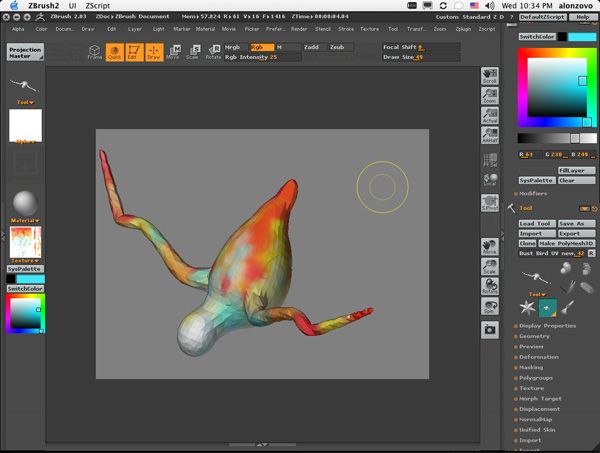Expand the Display Properties section

(547, 326)
